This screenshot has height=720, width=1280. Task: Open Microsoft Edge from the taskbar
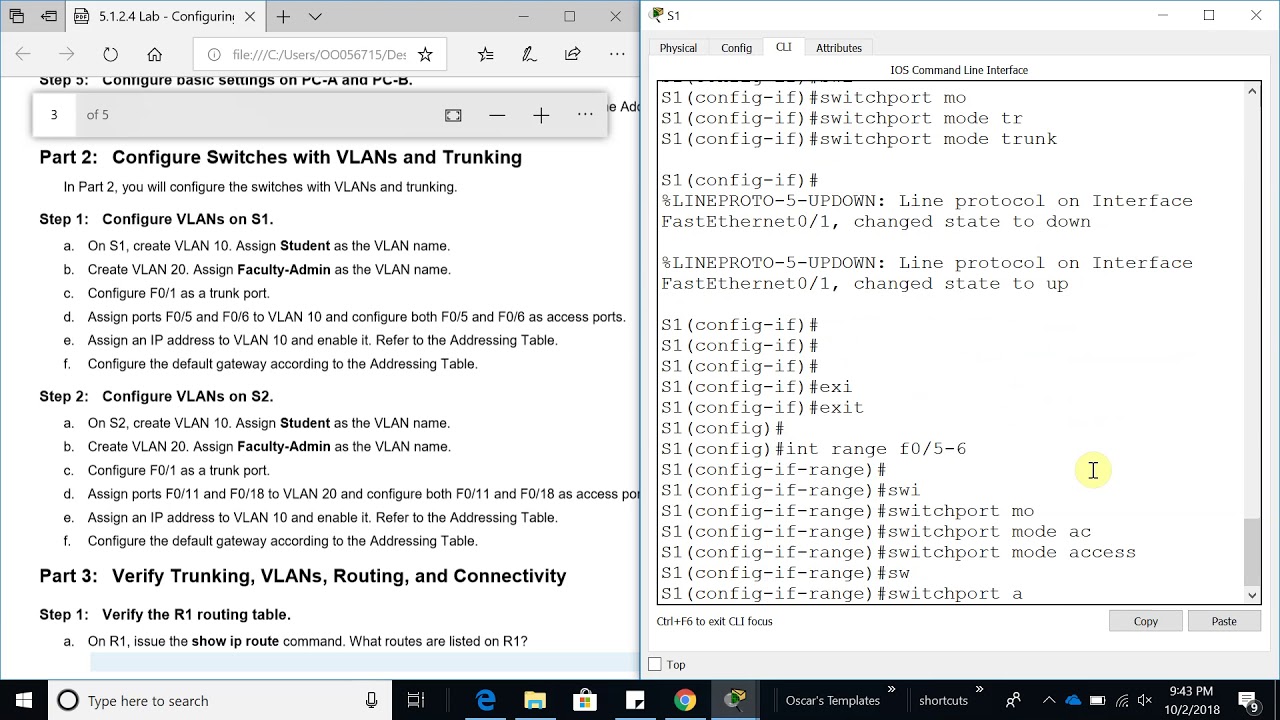[x=486, y=700]
